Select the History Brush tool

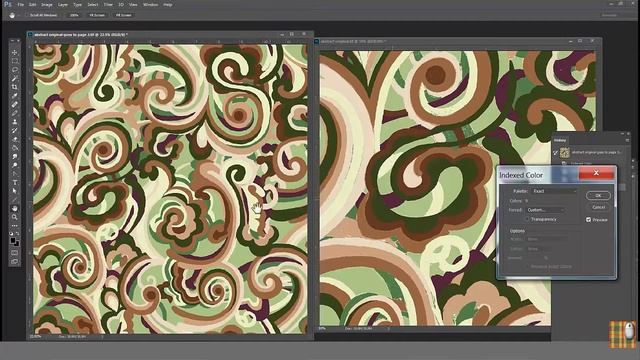pos(15,131)
